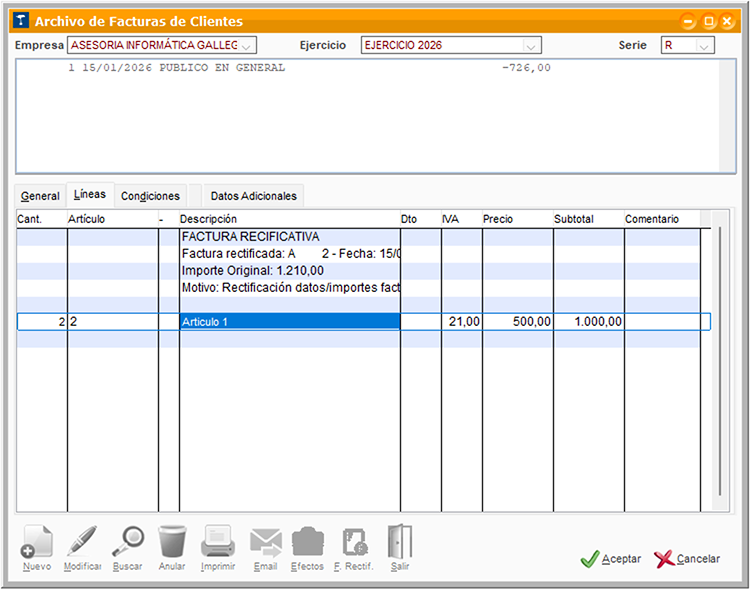Click the Efectos folder icon
The image size is (750, 590).
308,542
